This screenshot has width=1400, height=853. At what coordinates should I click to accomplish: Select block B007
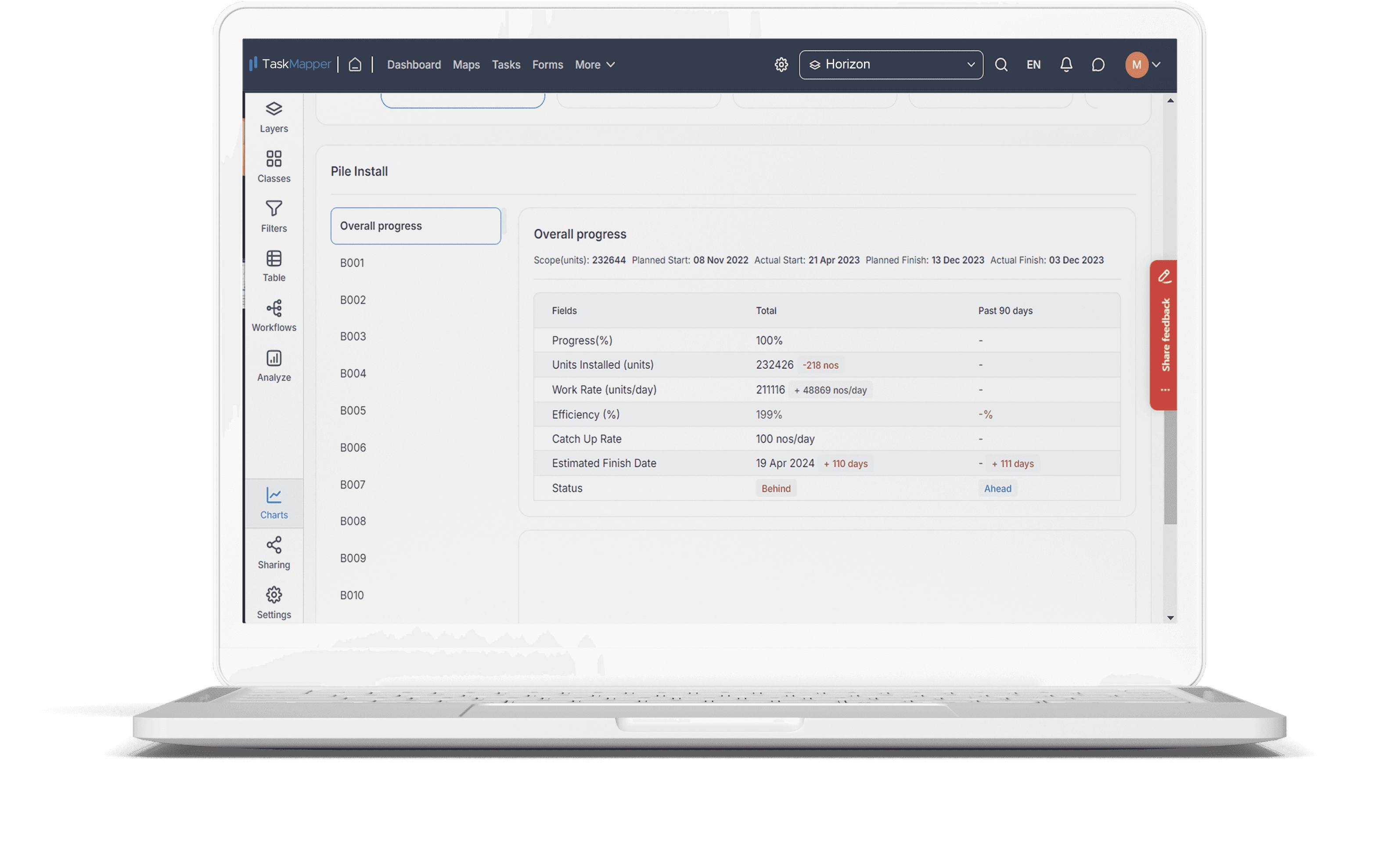[x=352, y=484]
